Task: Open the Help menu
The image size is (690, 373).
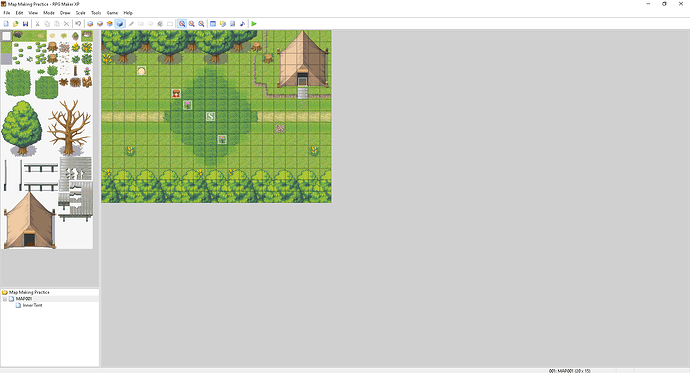Action: pyautogui.click(x=128, y=13)
